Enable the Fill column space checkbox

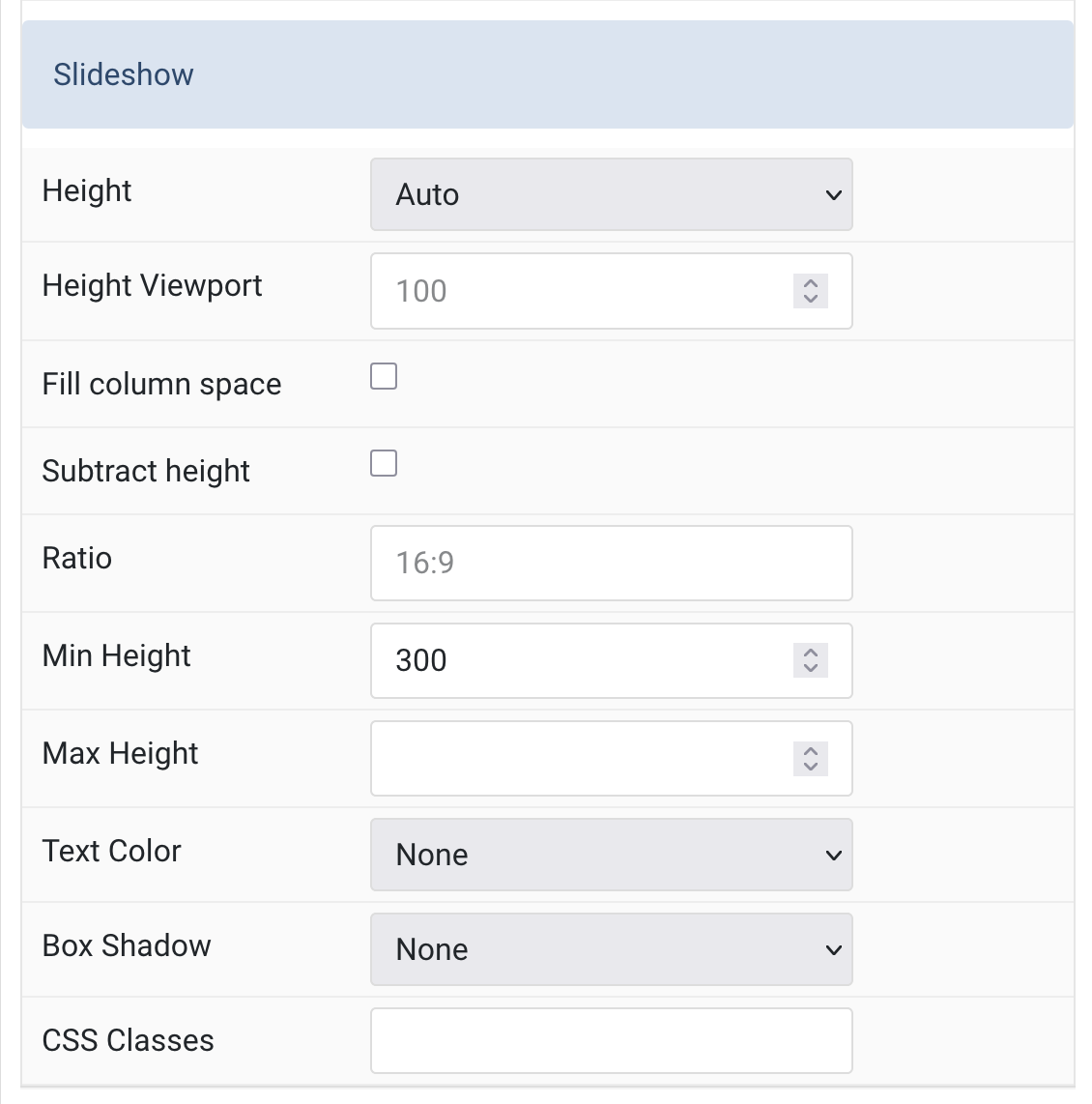point(384,377)
